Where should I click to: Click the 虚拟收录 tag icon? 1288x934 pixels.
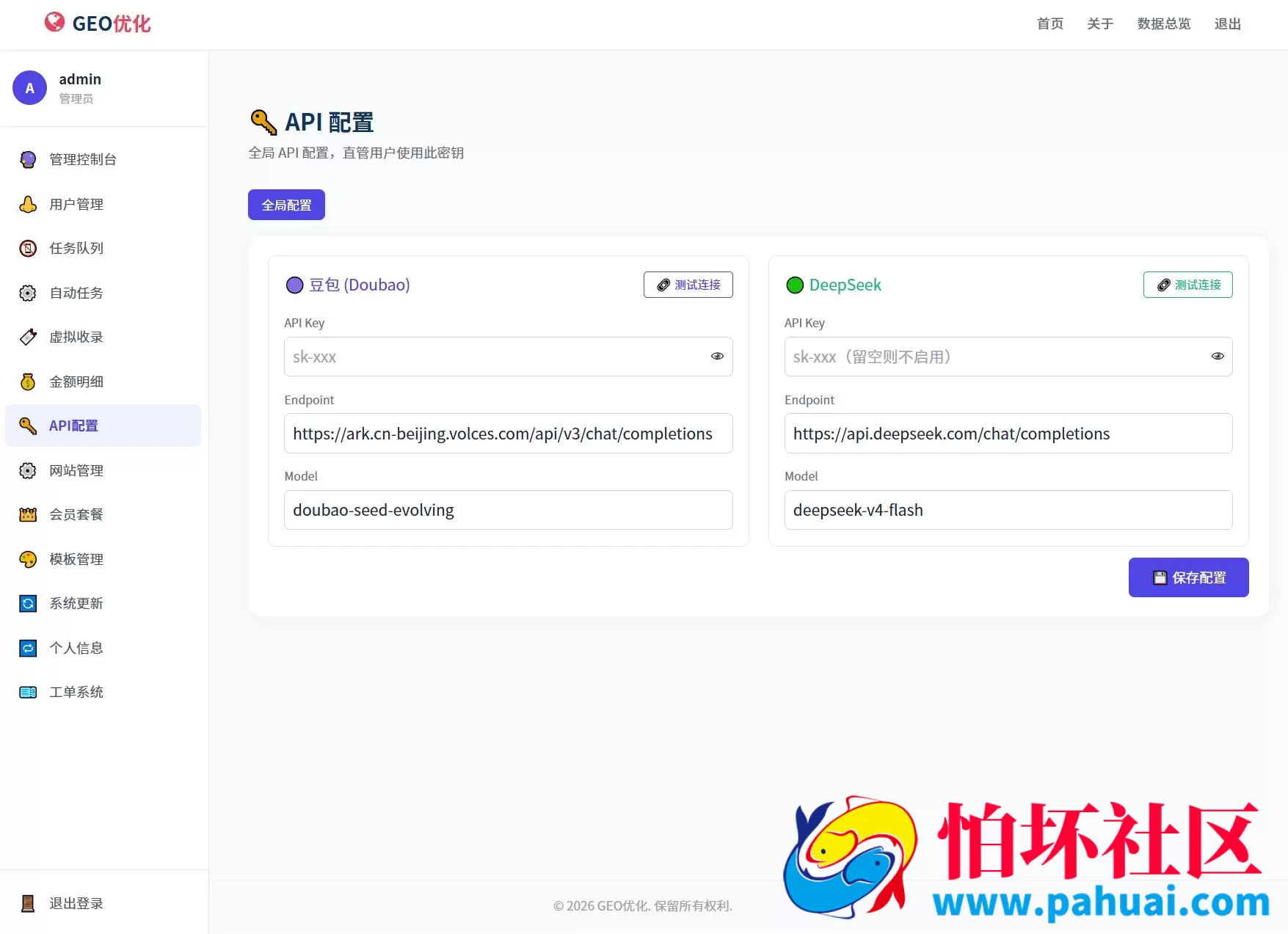coord(28,337)
